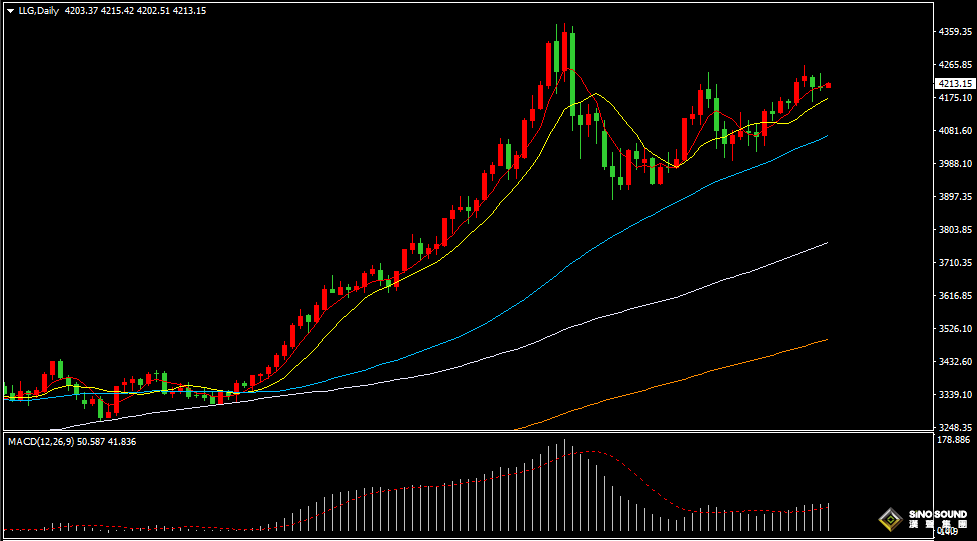Select the orange moving average line

[700, 372]
